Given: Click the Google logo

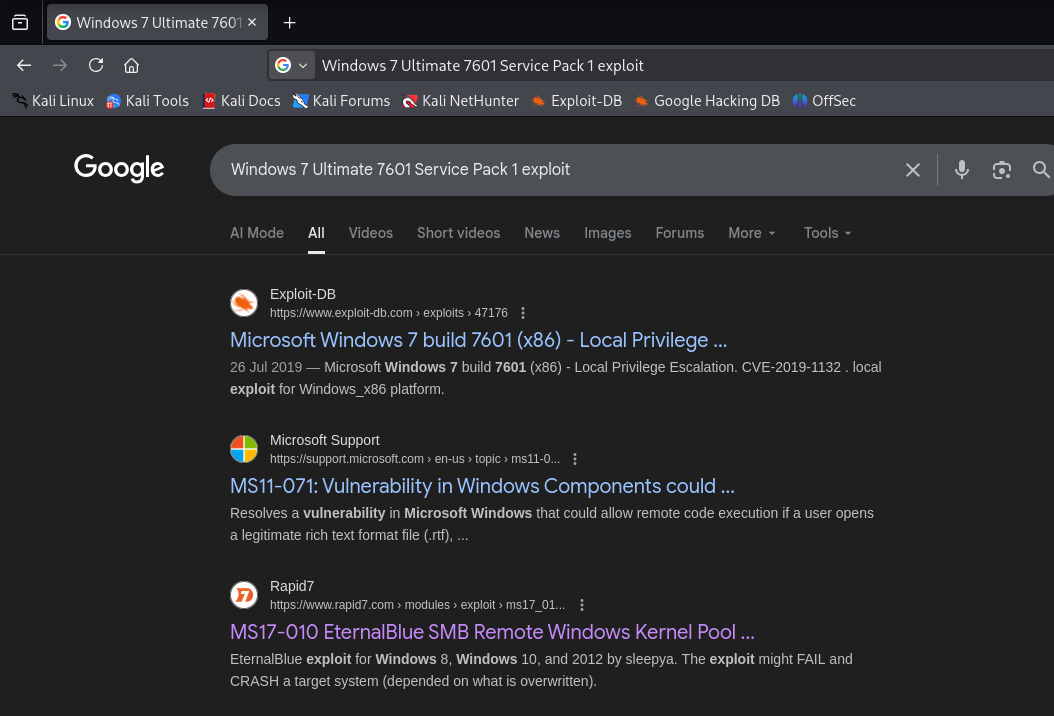Looking at the screenshot, I should tap(119, 168).
